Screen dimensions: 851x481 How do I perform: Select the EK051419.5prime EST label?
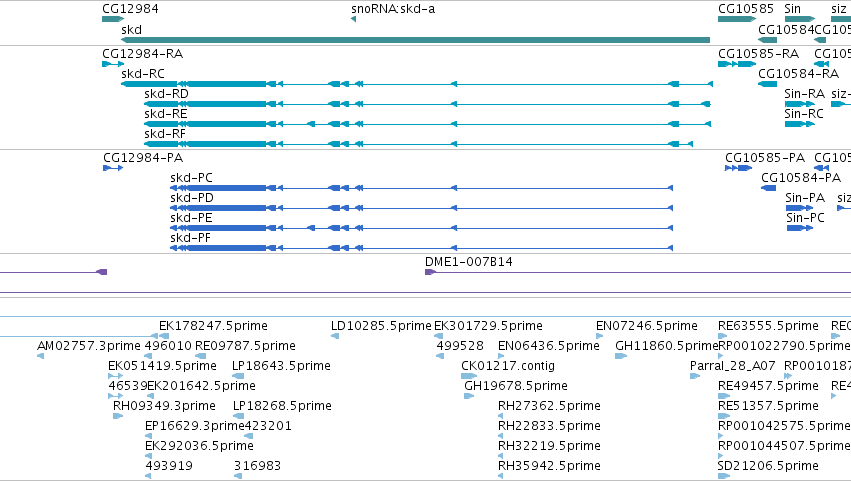click(162, 366)
